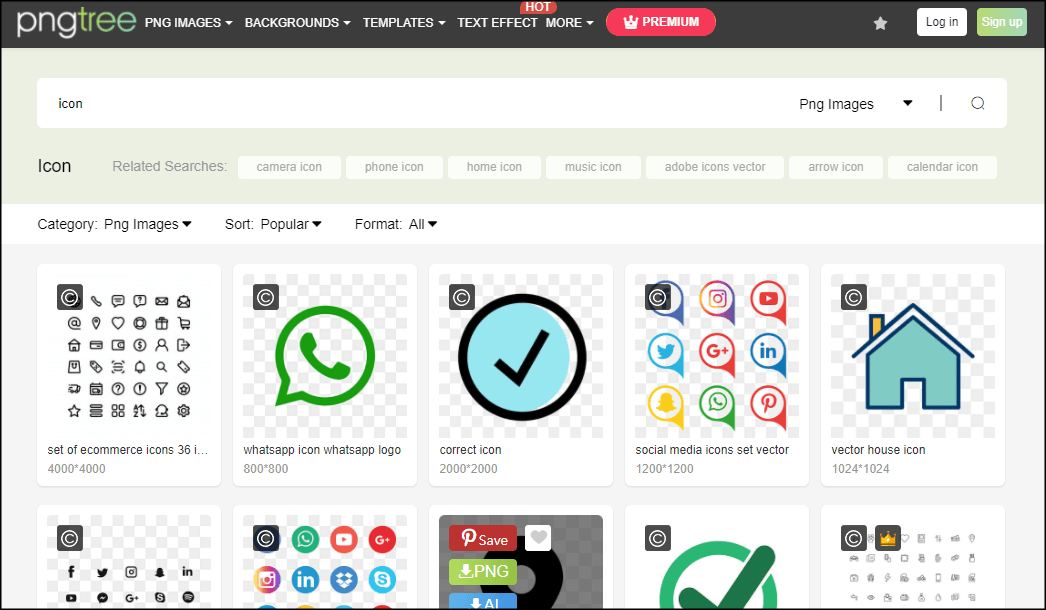Click the magnifier search icon
1046x610 pixels.
[x=977, y=103]
